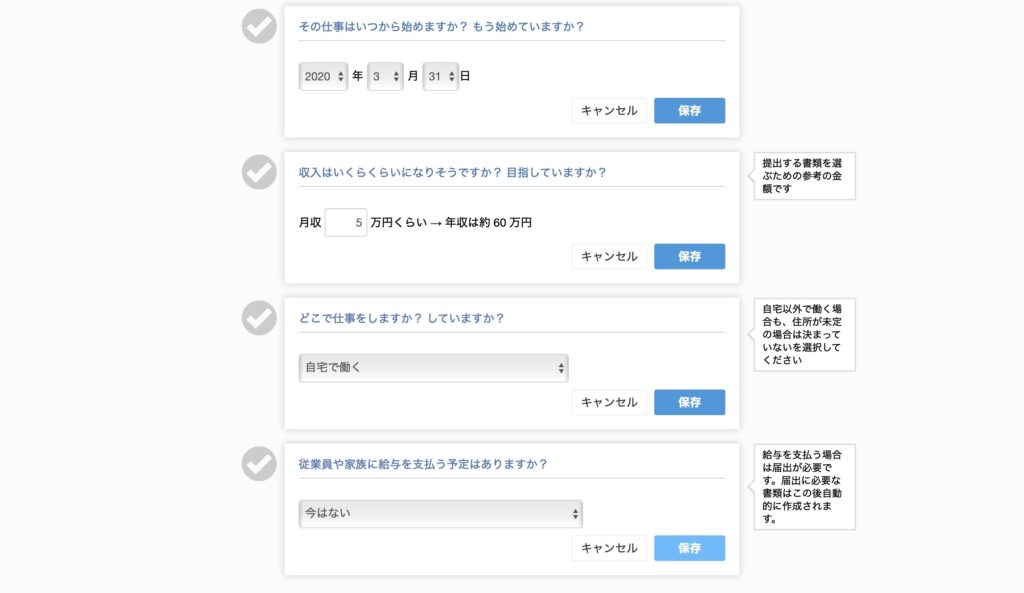Open the year dropdown showing 2020

coord(323,76)
